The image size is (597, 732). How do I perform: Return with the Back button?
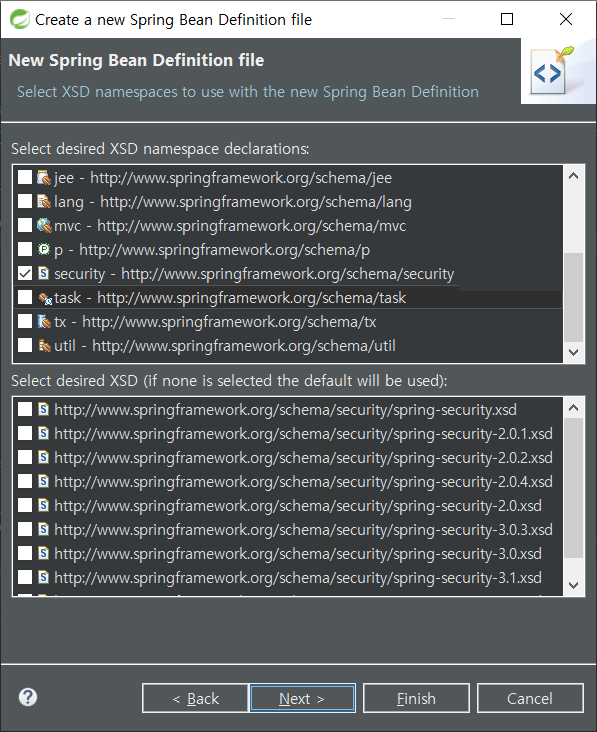[x=195, y=698]
